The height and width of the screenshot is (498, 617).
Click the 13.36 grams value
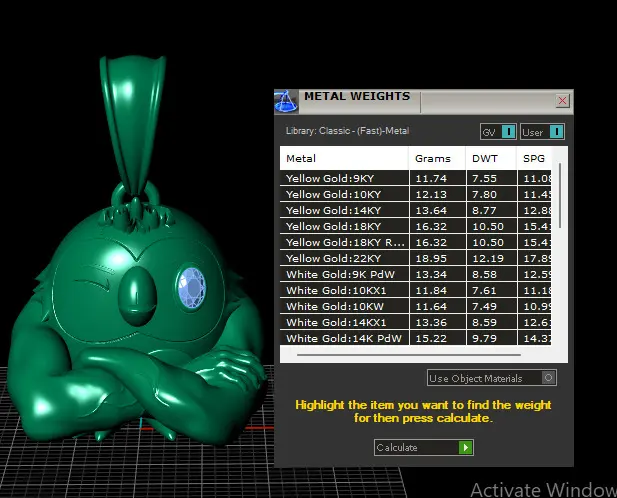tap(431, 323)
